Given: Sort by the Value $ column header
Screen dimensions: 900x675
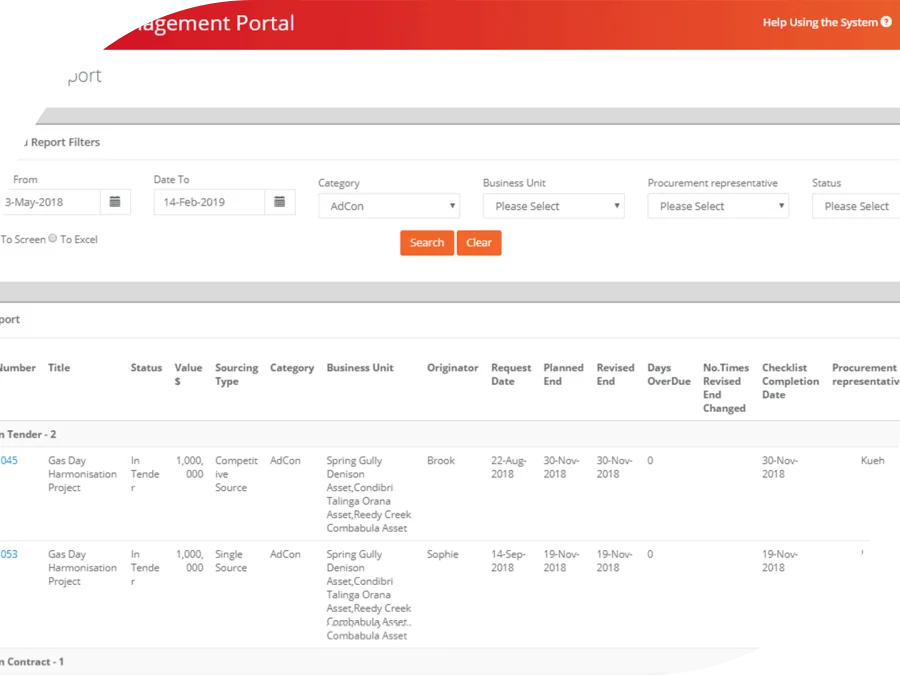Looking at the screenshot, I should [x=188, y=374].
